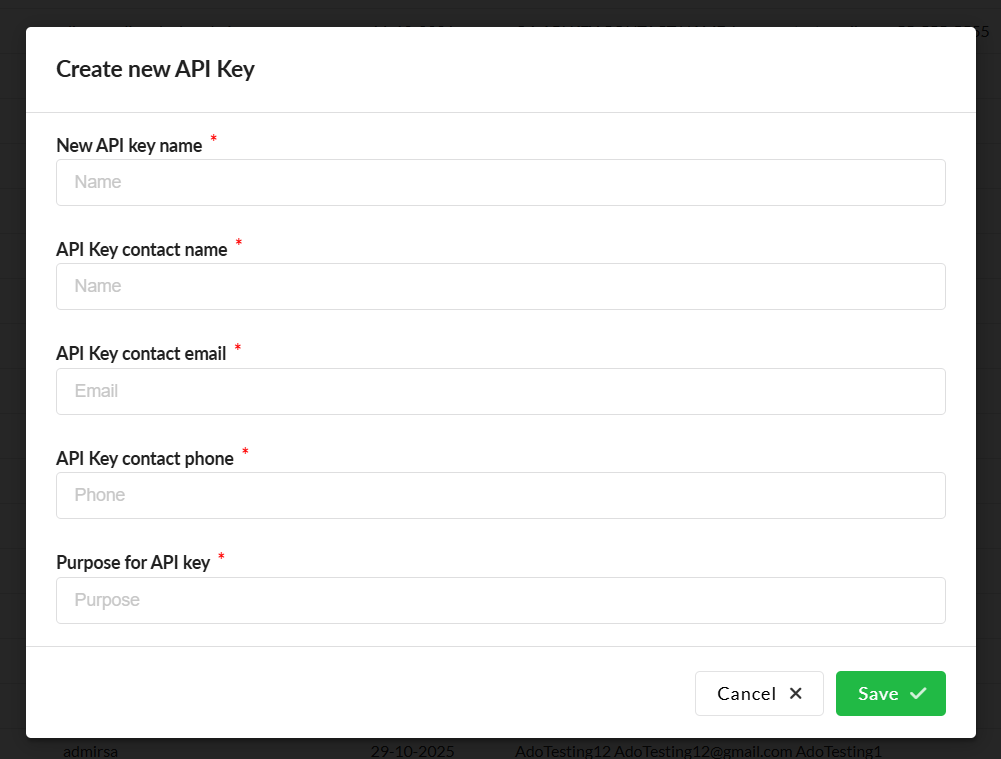This screenshot has height=759, width=1001.
Task: Click the "API Key contact name" label
Action: click(141, 250)
